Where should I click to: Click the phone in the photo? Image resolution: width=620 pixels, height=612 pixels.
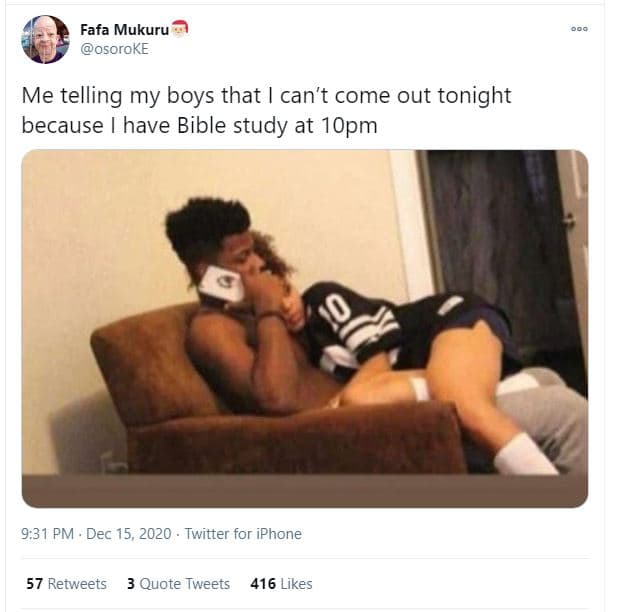(221, 284)
